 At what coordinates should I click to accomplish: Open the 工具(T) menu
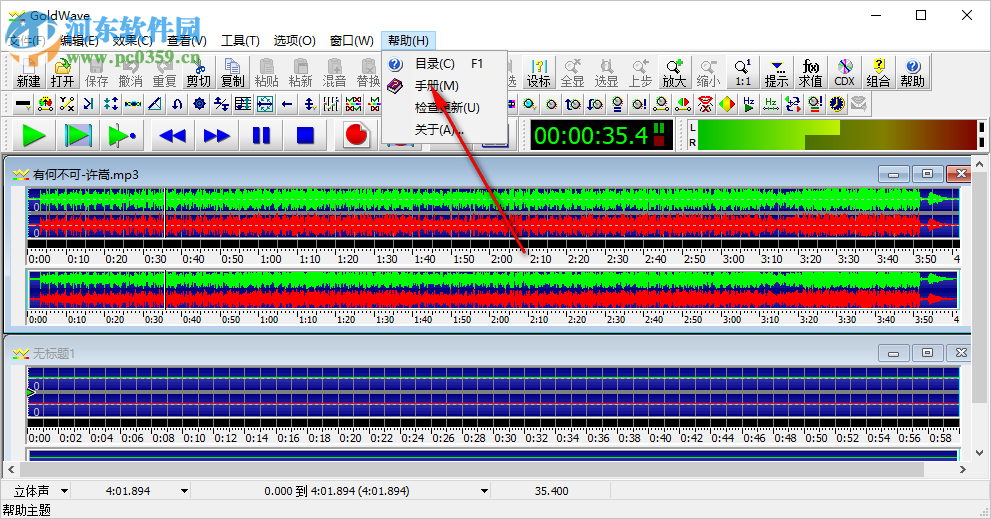click(240, 41)
